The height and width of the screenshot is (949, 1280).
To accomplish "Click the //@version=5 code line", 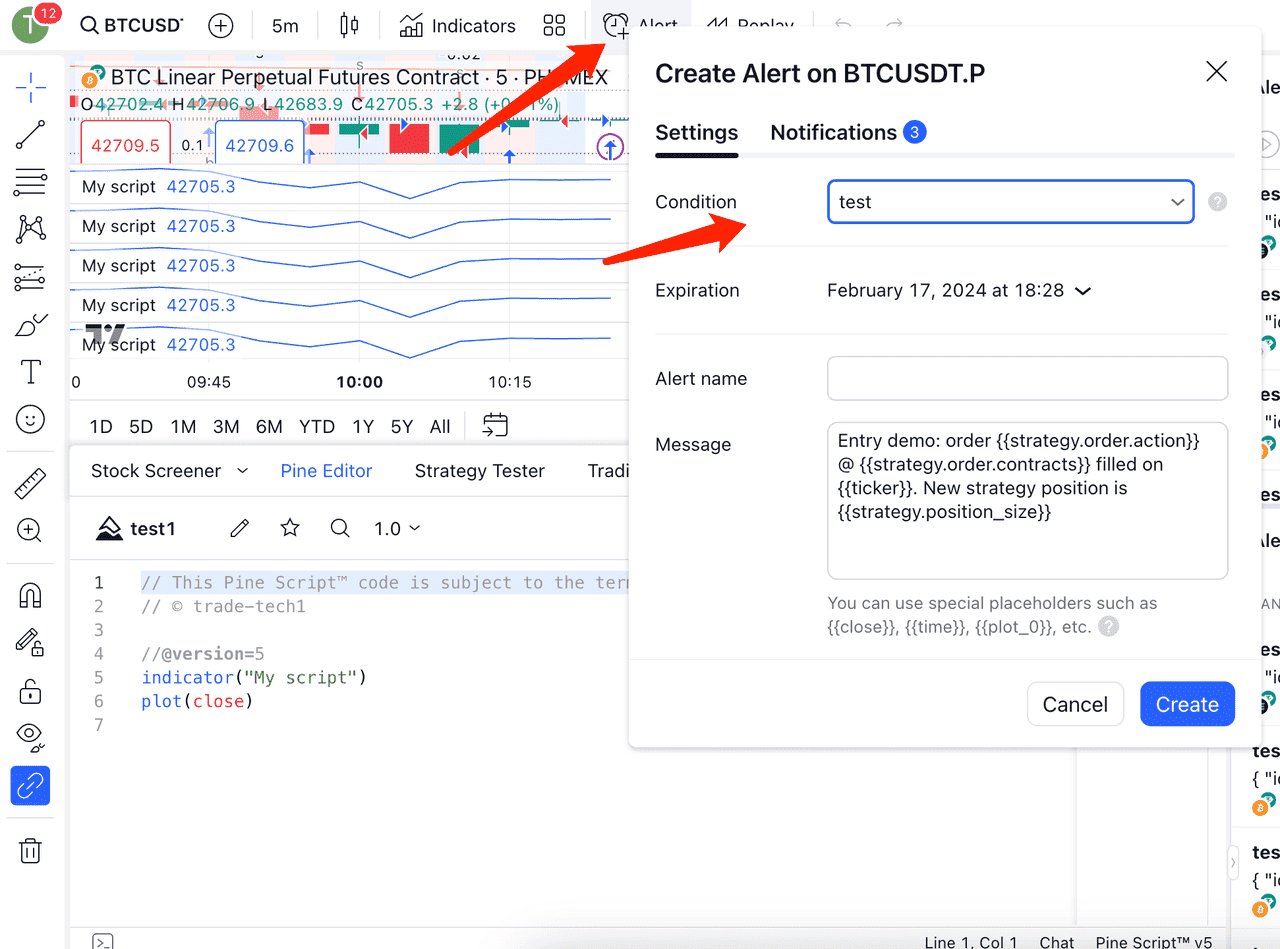I will coord(203,654).
